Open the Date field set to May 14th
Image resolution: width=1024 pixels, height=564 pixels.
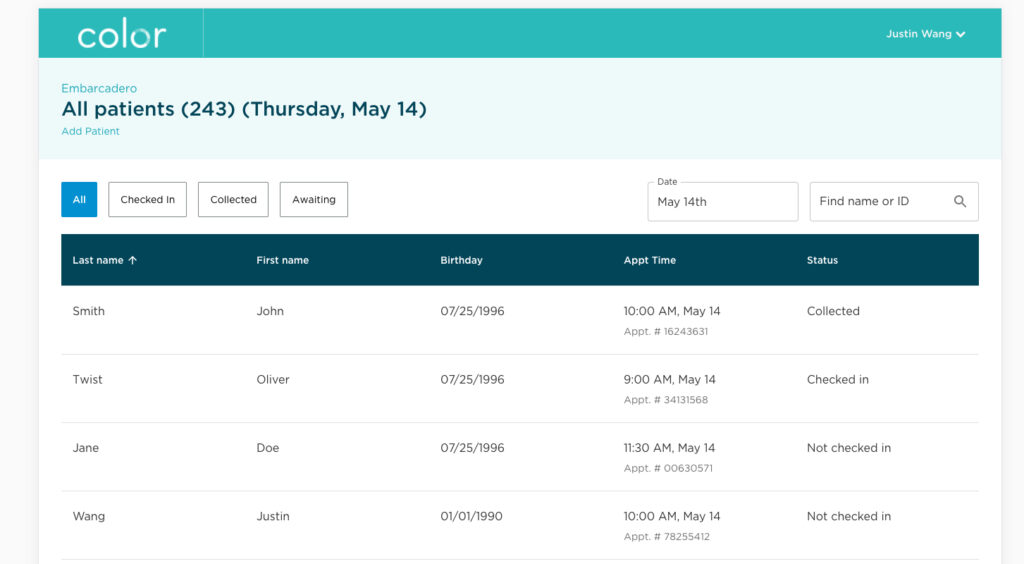click(722, 202)
